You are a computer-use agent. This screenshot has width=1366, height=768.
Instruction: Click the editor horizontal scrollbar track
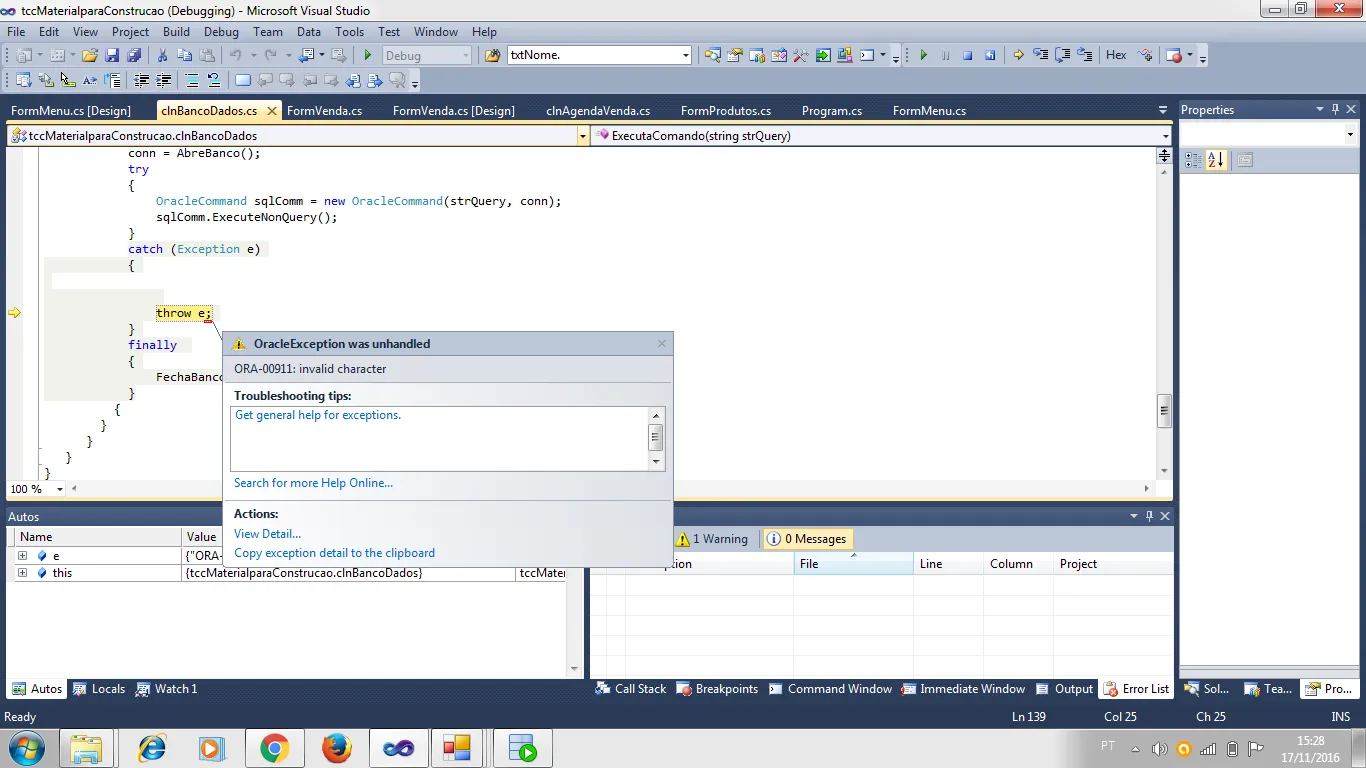(610, 489)
